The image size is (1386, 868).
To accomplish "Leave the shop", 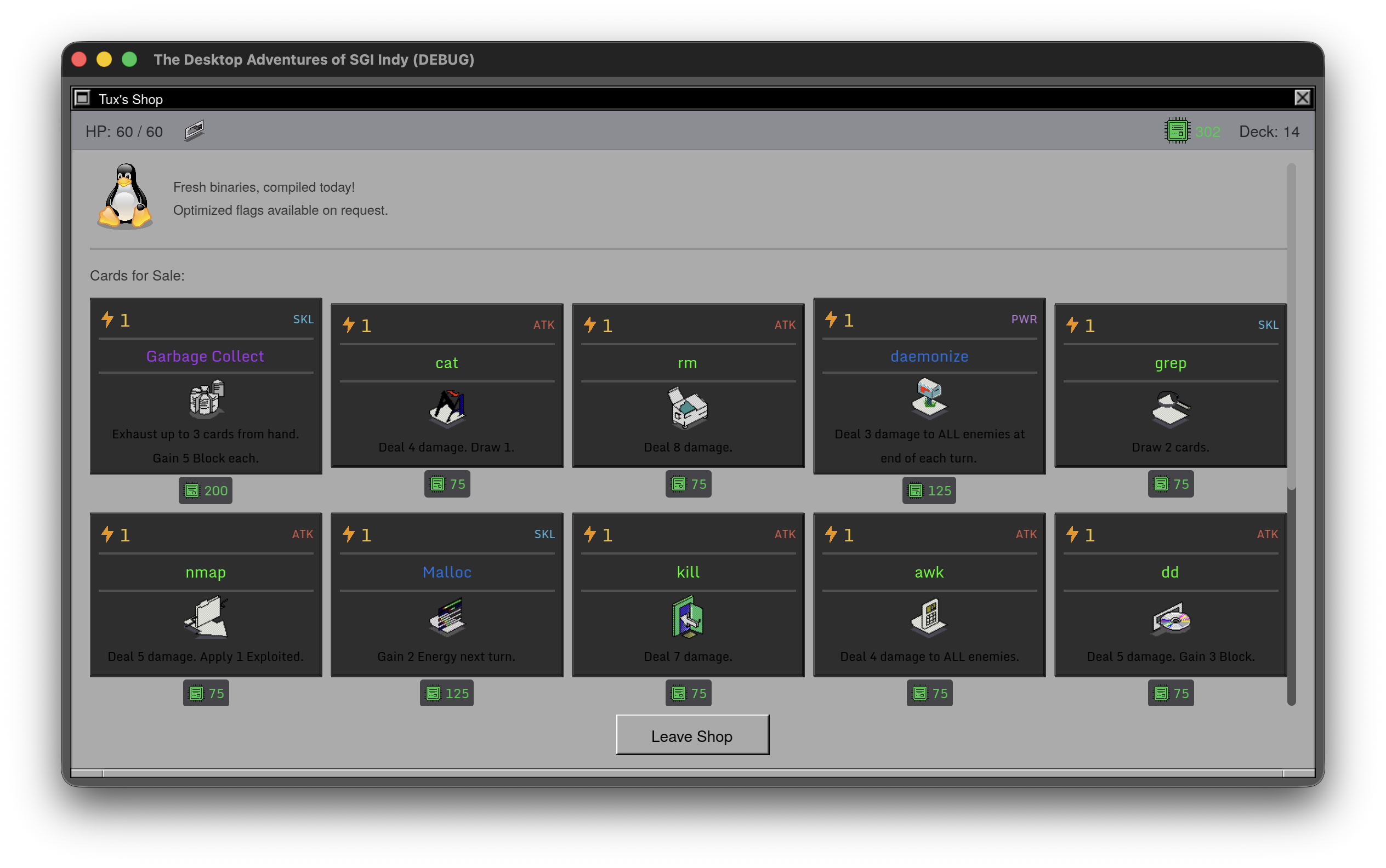I will pyautogui.click(x=692, y=735).
